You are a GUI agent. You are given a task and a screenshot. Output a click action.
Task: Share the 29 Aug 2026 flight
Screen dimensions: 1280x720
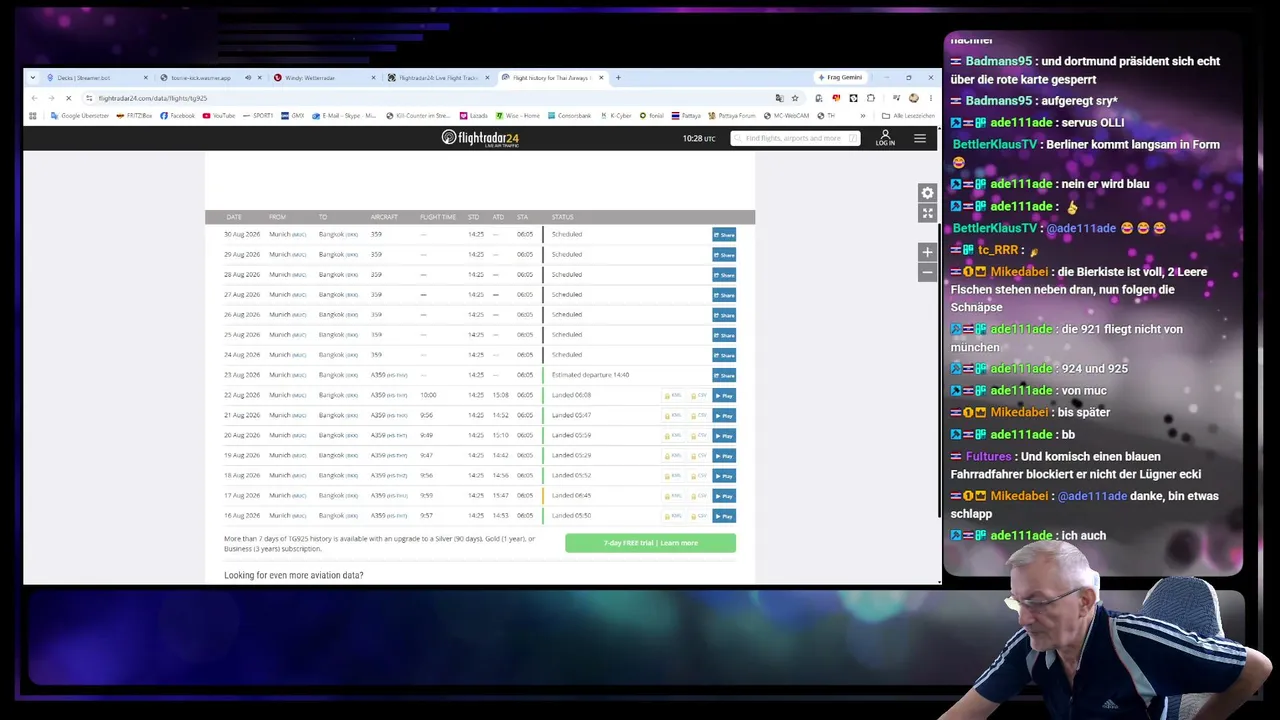tap(724, 255)
